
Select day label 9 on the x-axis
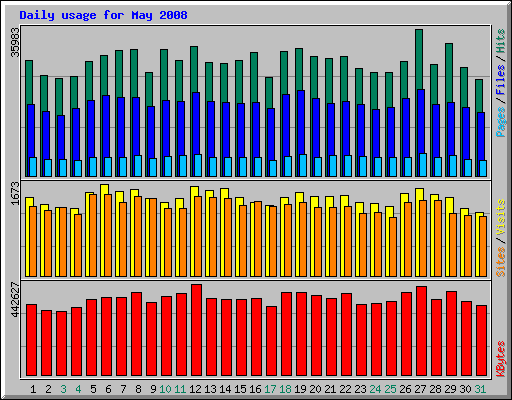(153, 389)
